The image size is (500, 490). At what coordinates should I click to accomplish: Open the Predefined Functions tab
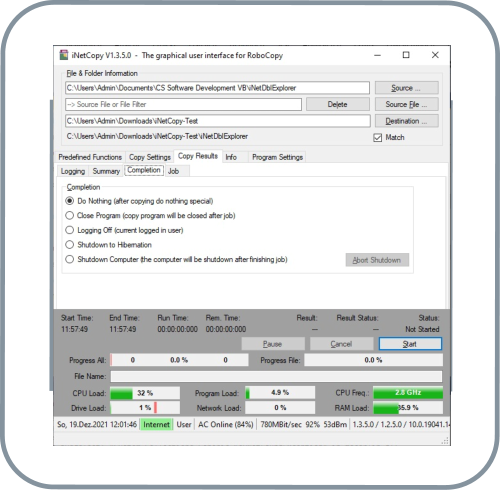[x=90, y=157]
